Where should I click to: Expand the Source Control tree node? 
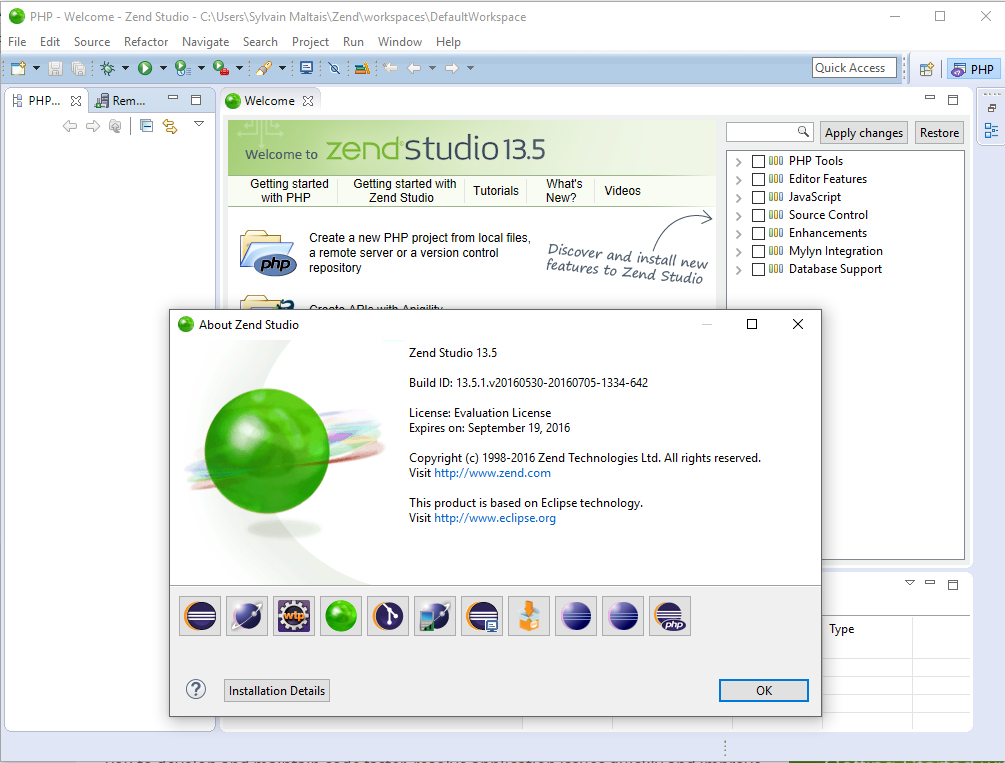[x=738, y=216]
